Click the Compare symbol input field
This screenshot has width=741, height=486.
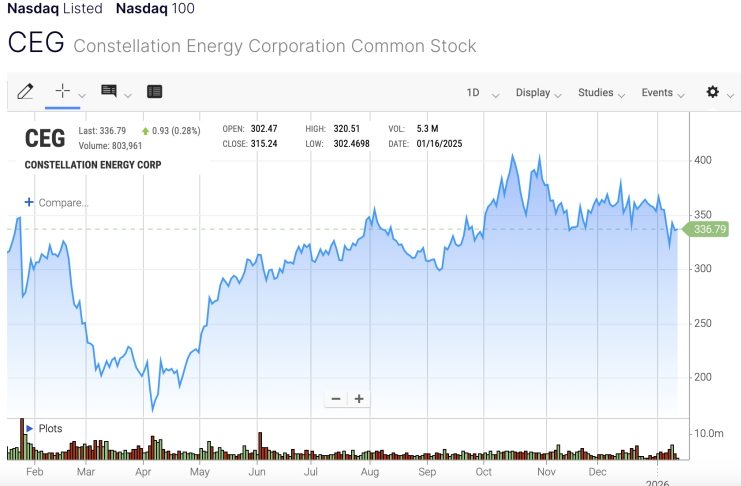click(x=64, y=203)
